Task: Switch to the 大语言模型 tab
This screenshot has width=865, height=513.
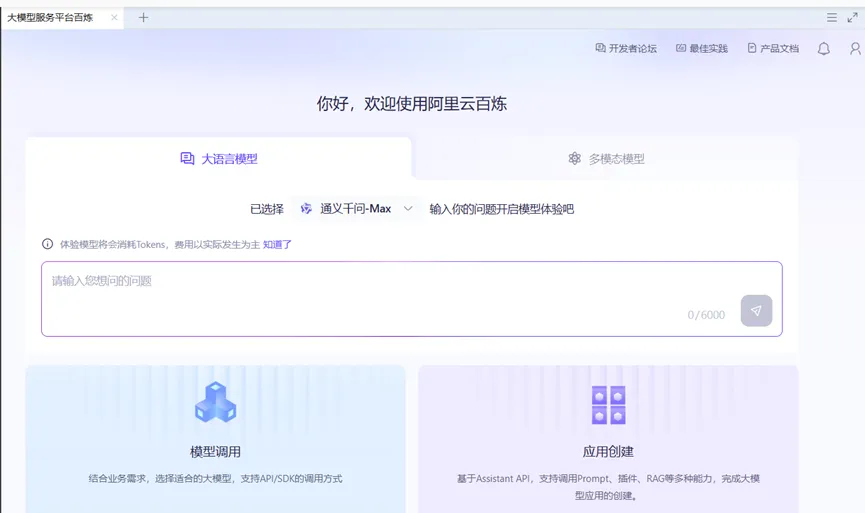Action: (x=218, y=159)
